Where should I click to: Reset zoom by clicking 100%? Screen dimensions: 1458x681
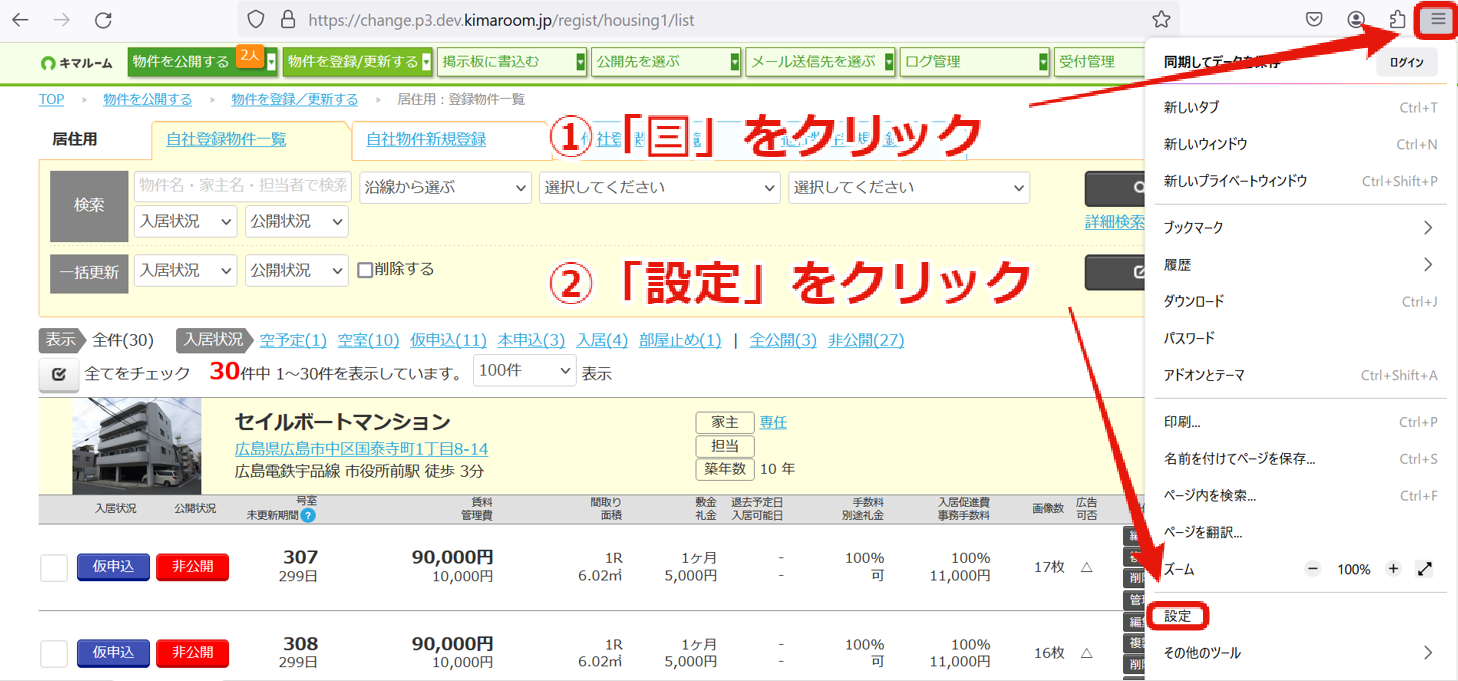pyautogui.click(x=1353, y=569)
